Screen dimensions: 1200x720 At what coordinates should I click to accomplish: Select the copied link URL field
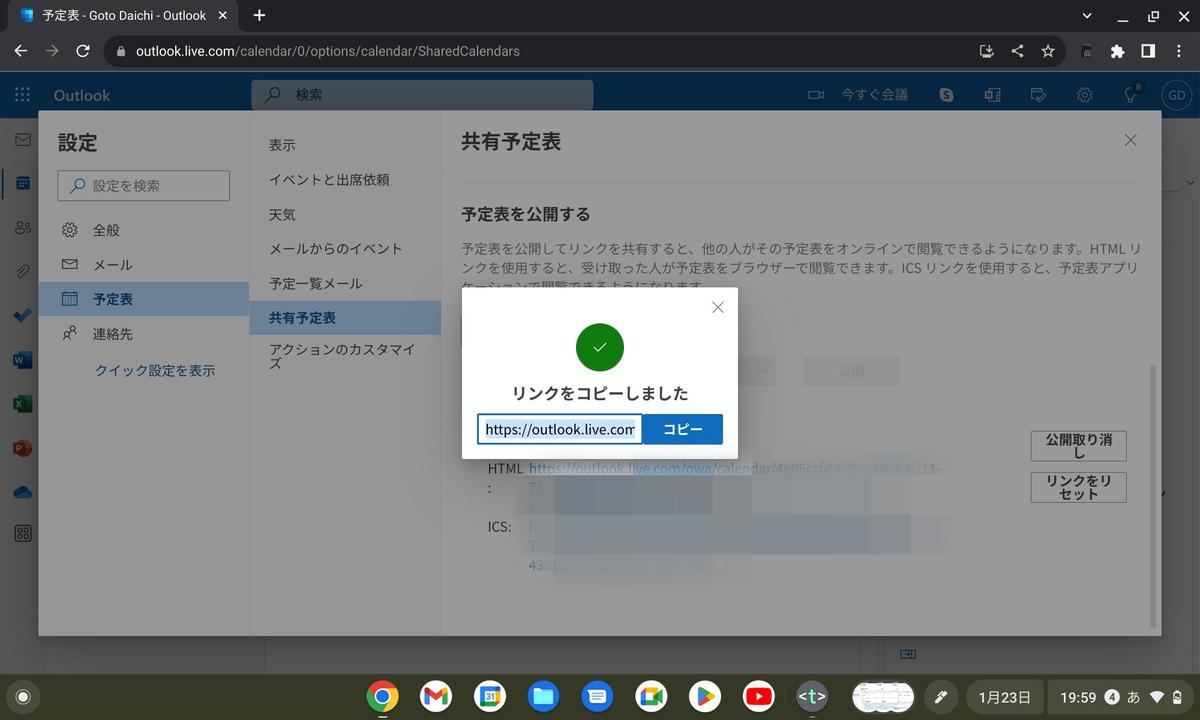click(x=560, y=429)
